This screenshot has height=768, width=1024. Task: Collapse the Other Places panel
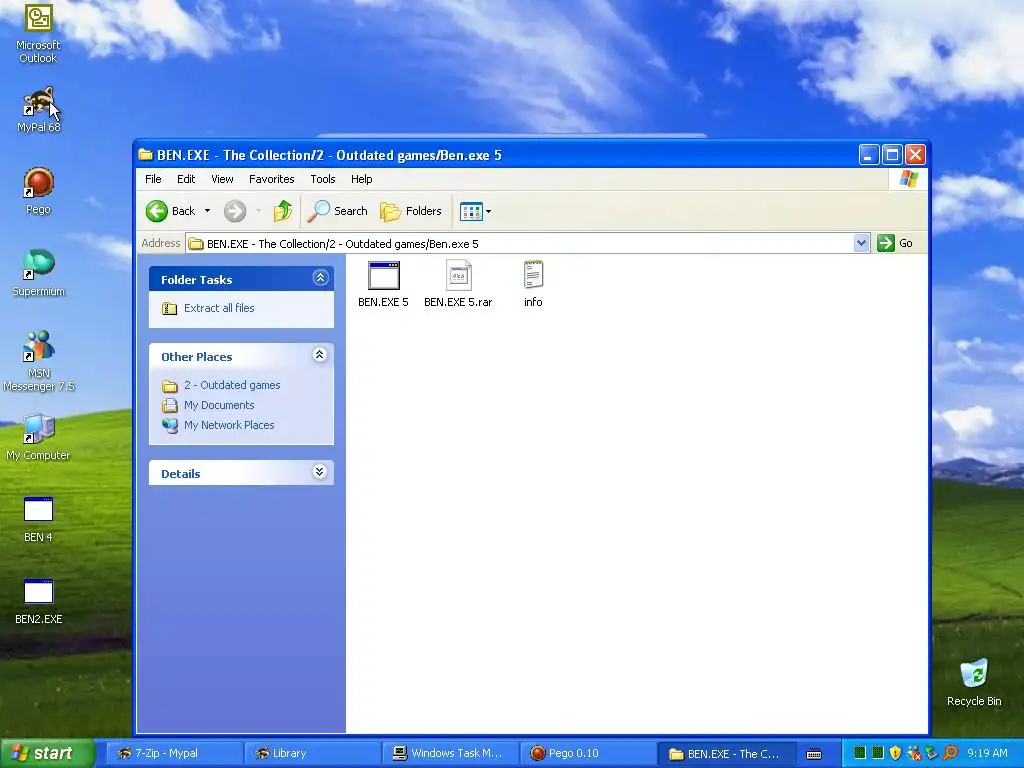[x=319, y=355]
